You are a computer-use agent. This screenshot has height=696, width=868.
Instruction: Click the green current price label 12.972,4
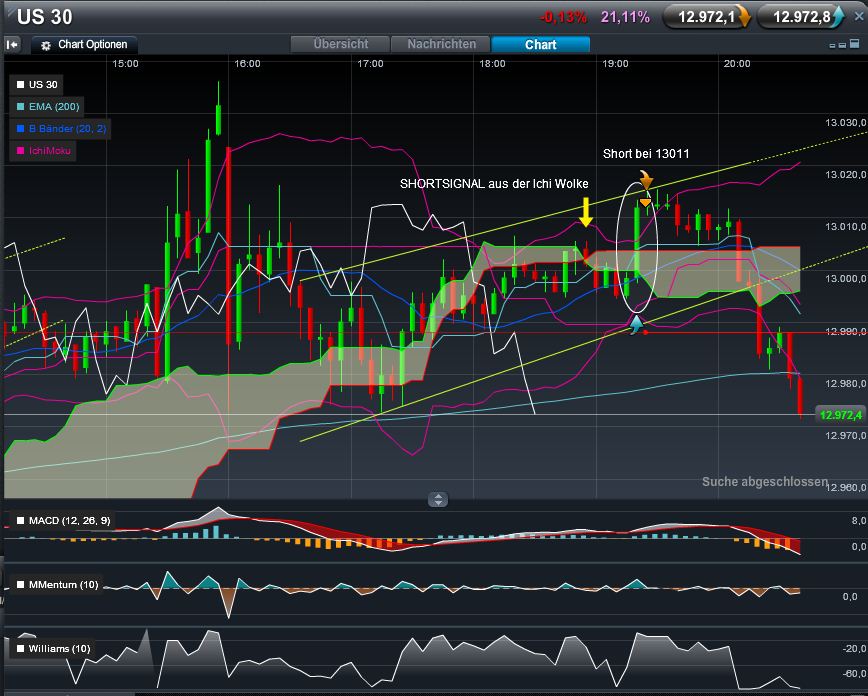pyautogui.click(x=840, y=415)
